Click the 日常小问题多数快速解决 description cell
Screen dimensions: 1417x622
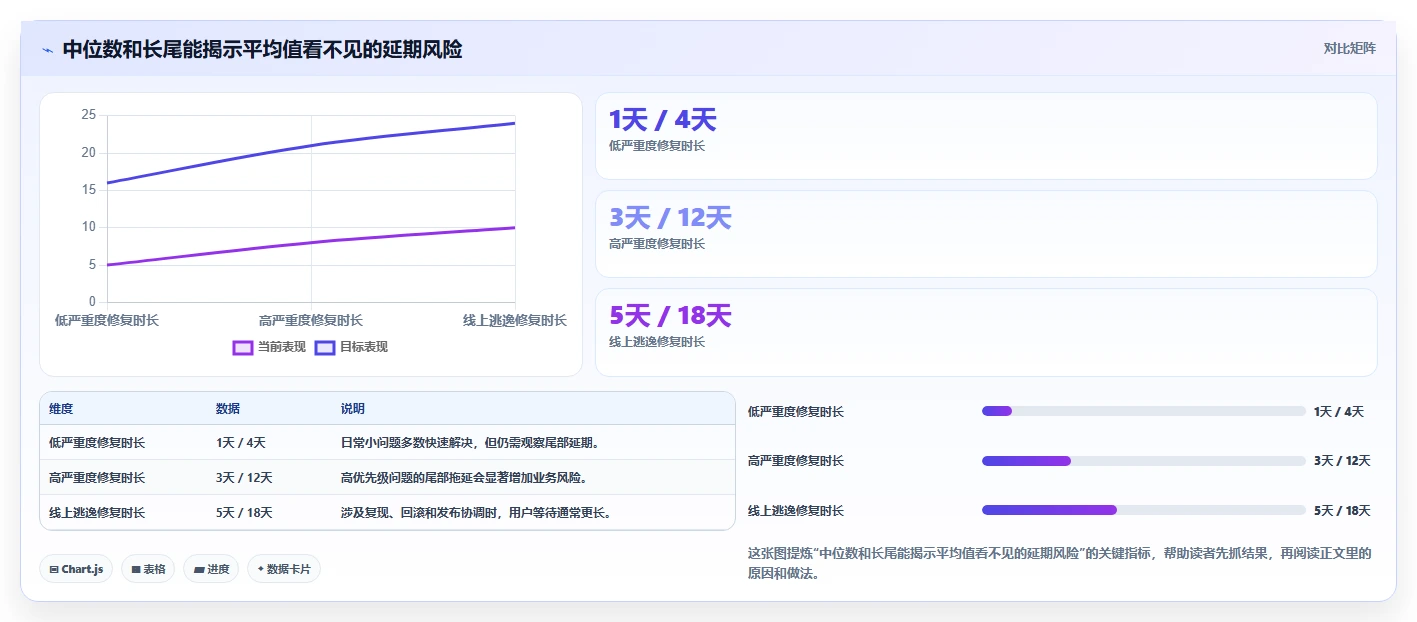tap(470, 443)
